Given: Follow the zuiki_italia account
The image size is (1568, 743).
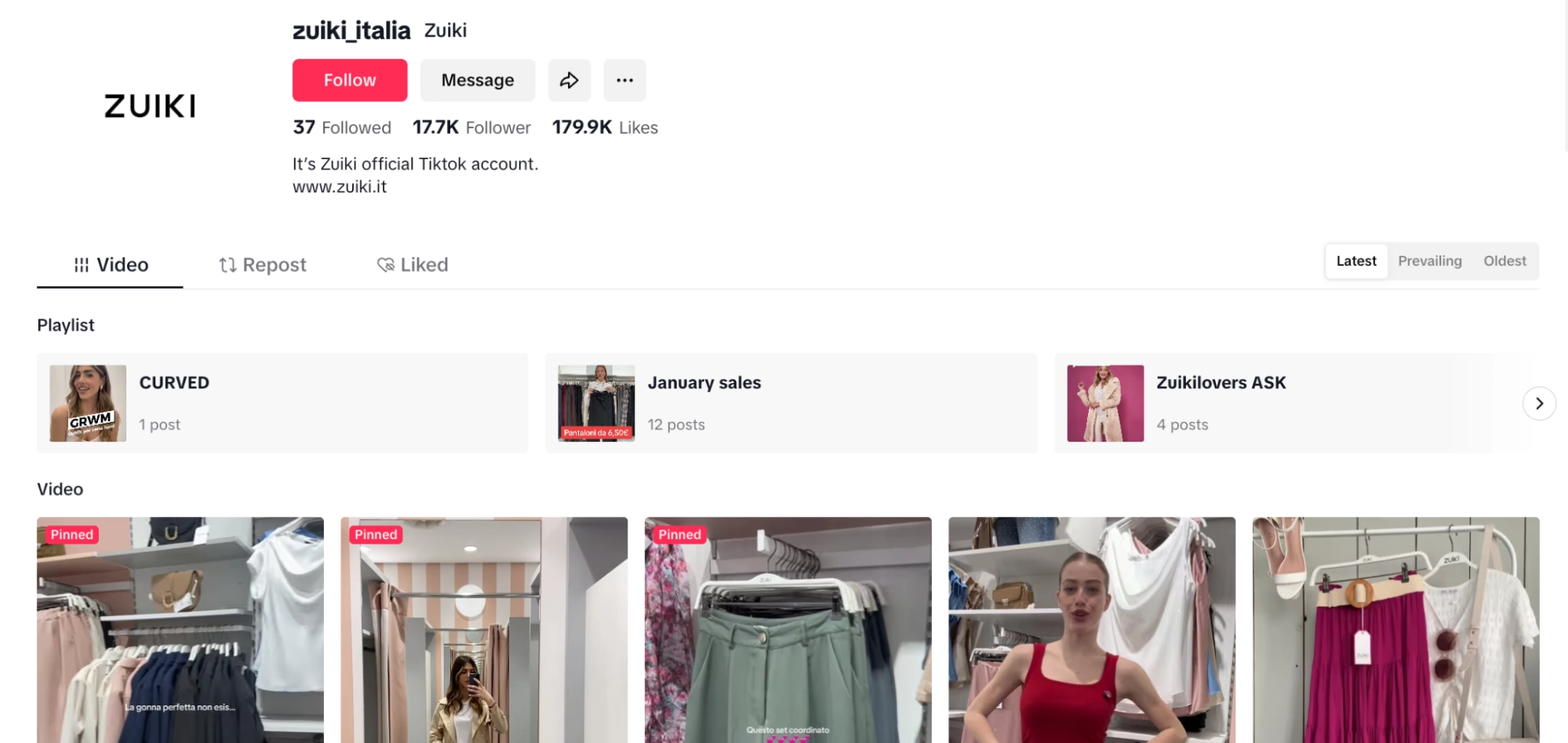Looking at the screenshot, I should 350,80.
